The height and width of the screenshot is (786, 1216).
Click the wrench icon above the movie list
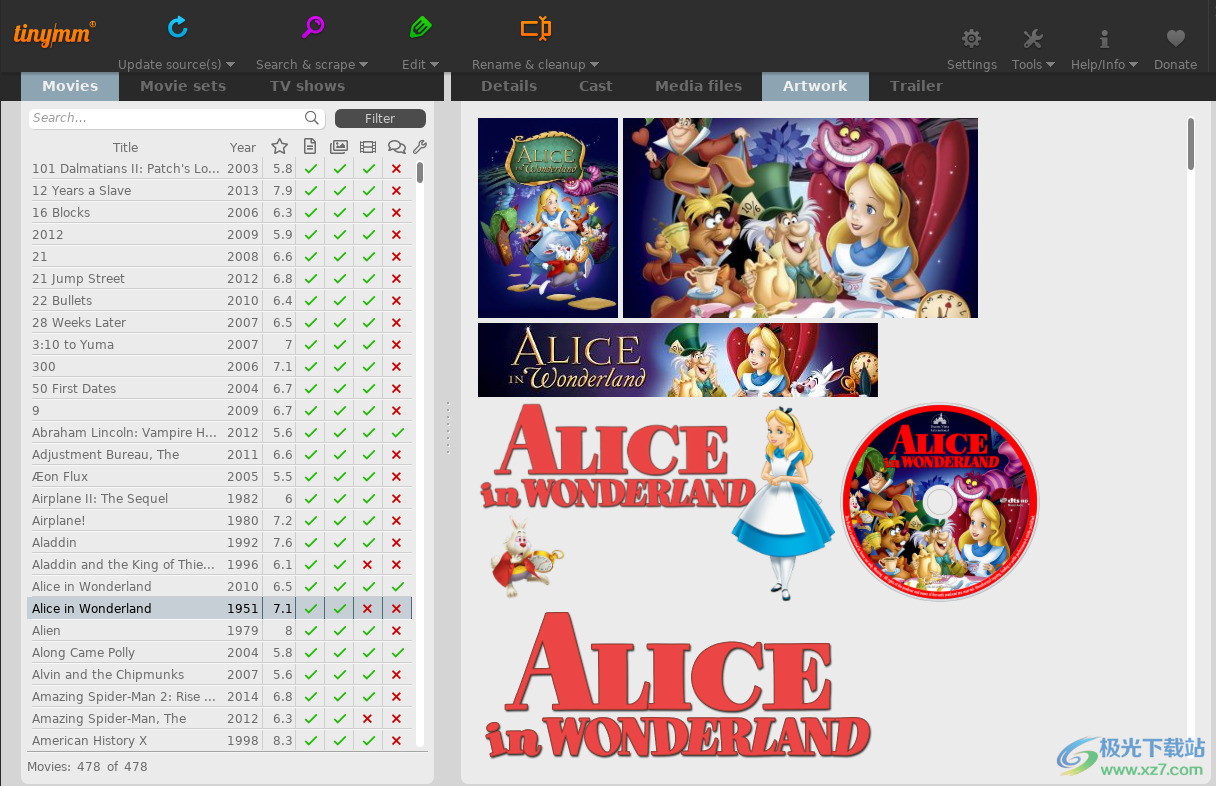coord(420,147)
